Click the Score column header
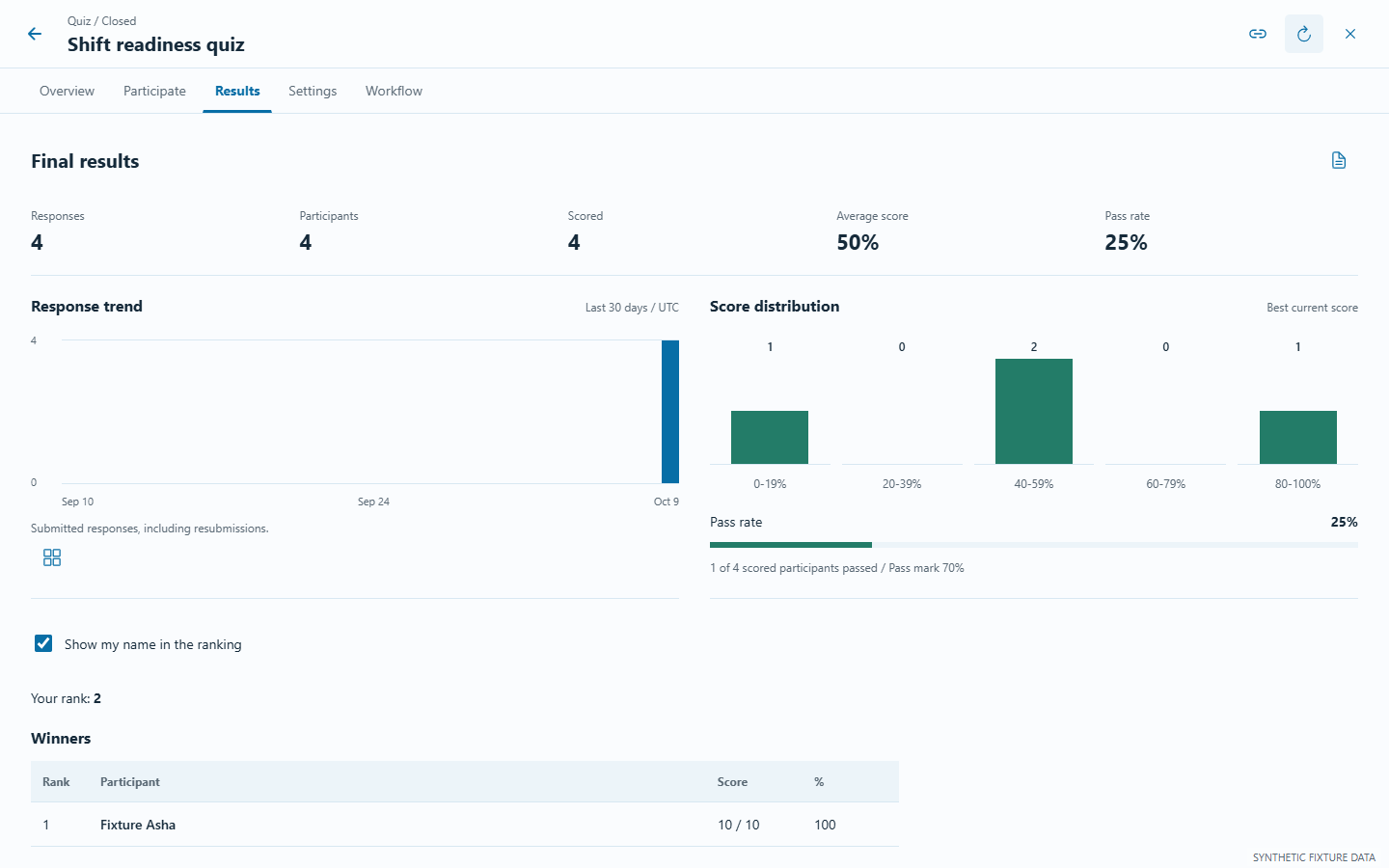Viewport: 1389px width, 868px height. click(732, 782)
